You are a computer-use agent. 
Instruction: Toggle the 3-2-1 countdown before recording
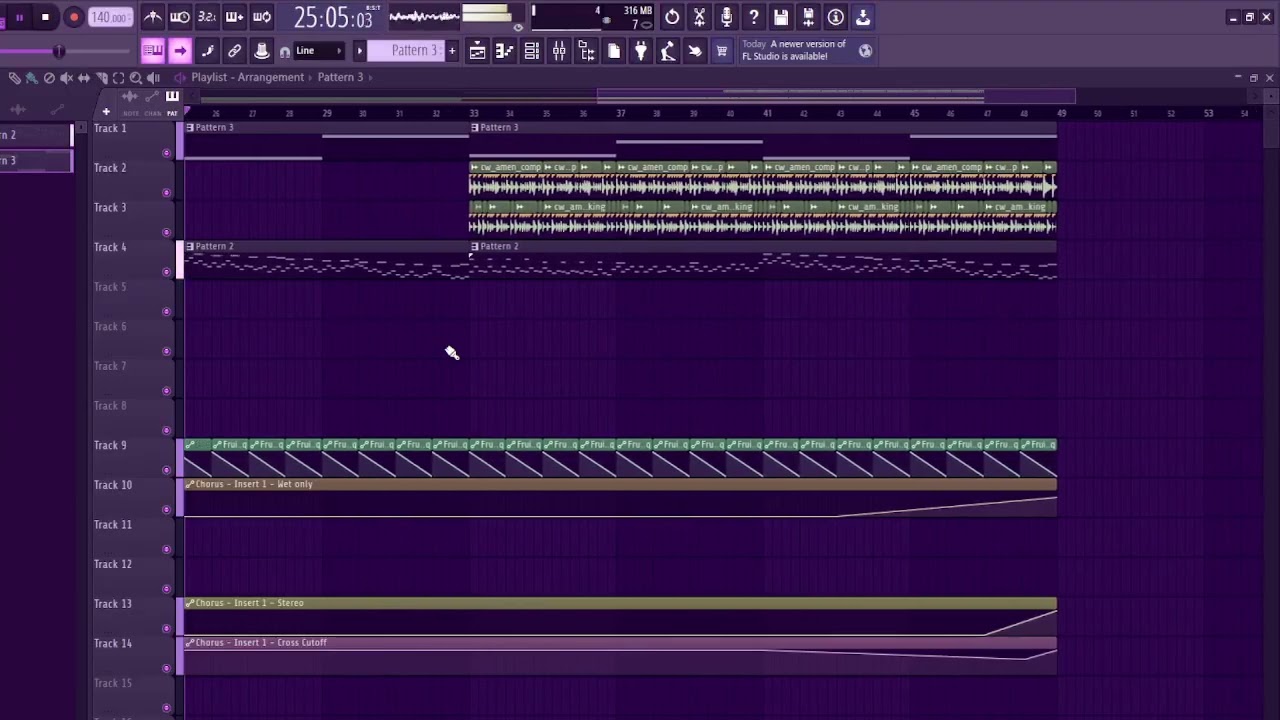(x=207, y=17)
